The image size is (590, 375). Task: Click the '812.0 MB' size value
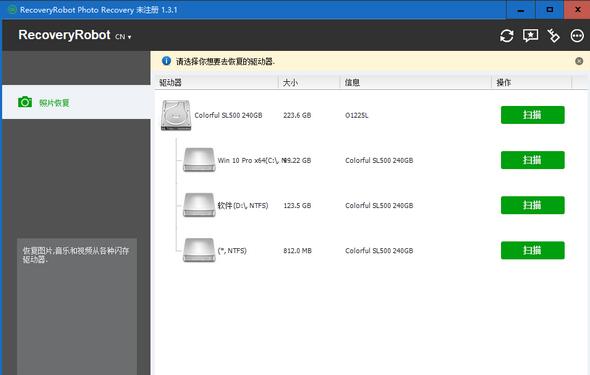coord(297,251)
